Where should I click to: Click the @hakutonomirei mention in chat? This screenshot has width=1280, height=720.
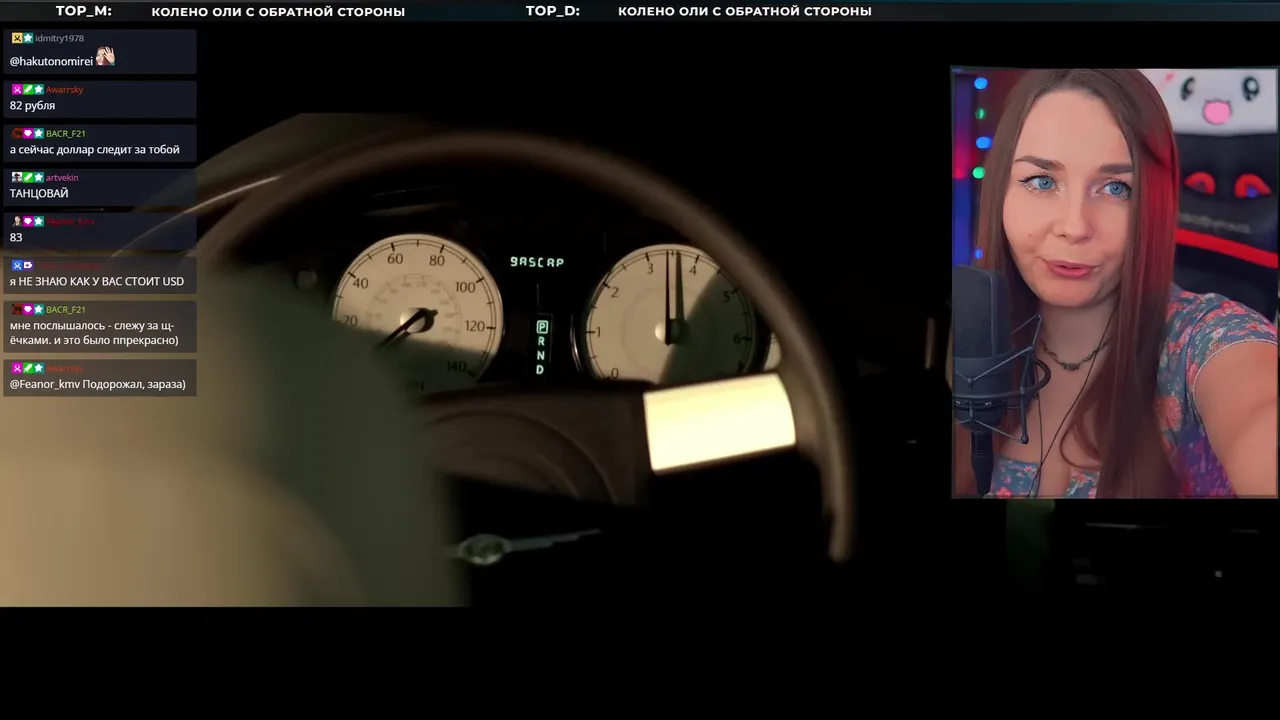click(x=51, y=61)
